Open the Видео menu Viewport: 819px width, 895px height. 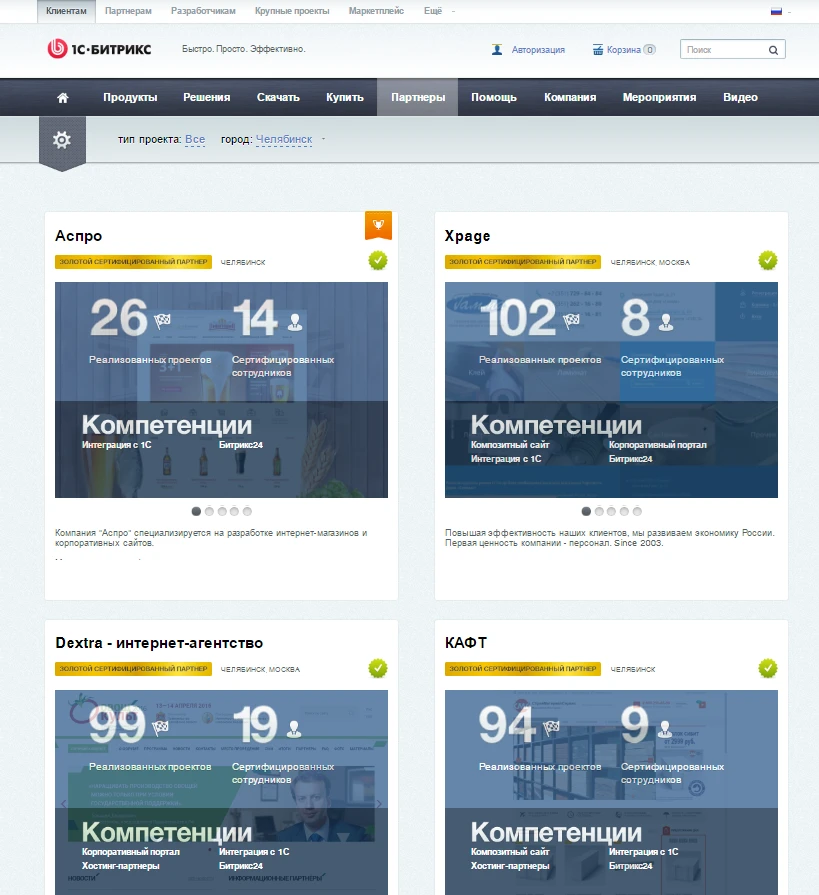[740, 98]
